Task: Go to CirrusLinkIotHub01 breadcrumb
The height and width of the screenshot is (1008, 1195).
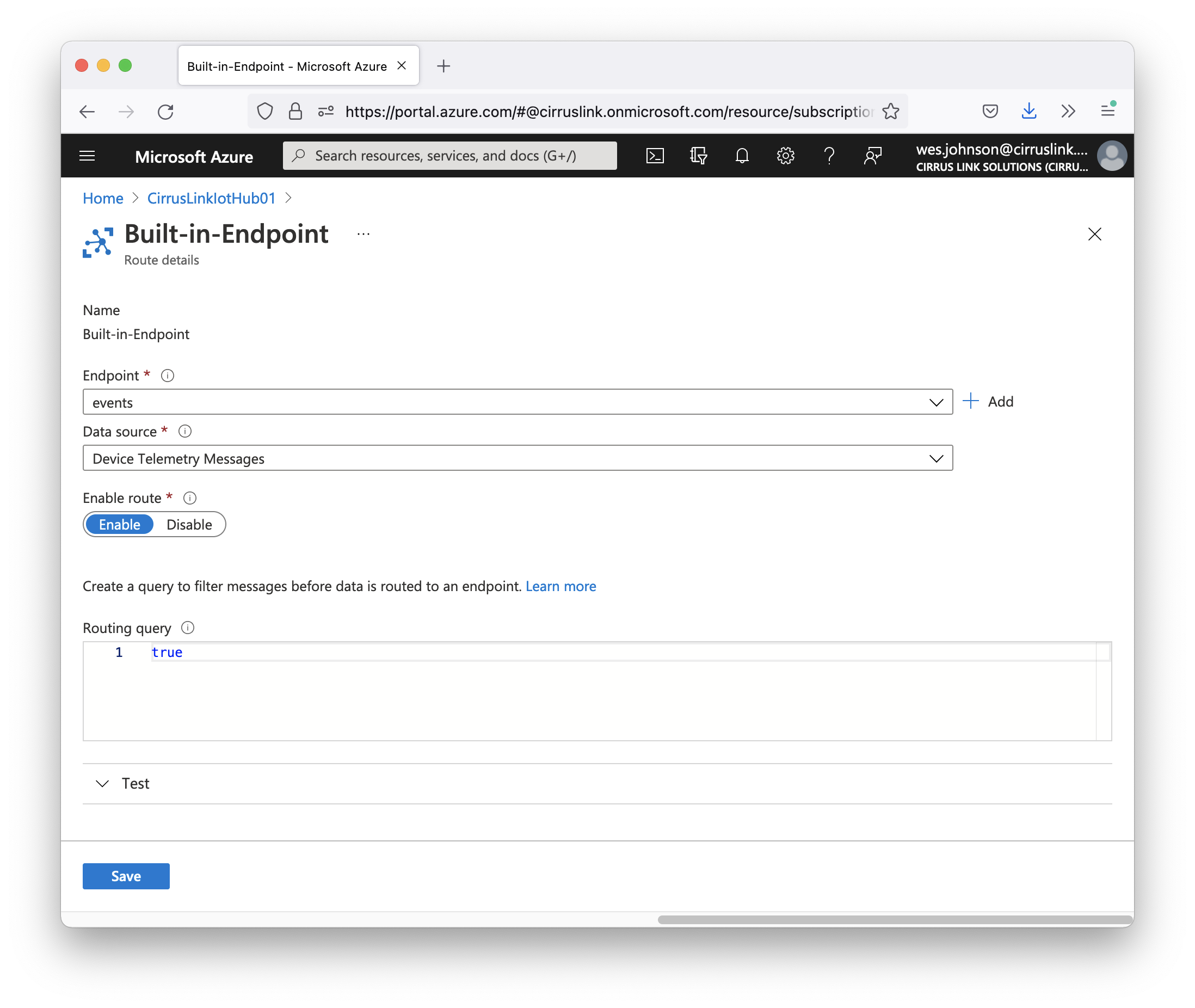Action: coord(211,198)
